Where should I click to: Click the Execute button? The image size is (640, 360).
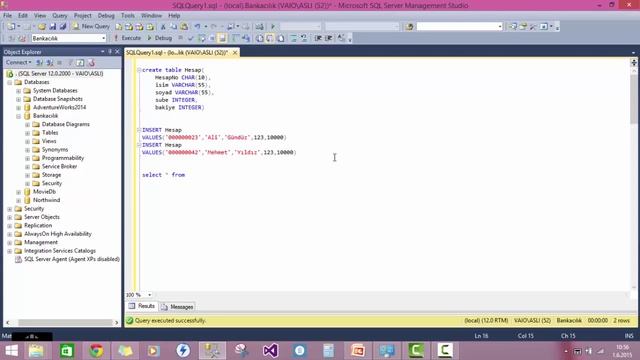tap(127, 38)
